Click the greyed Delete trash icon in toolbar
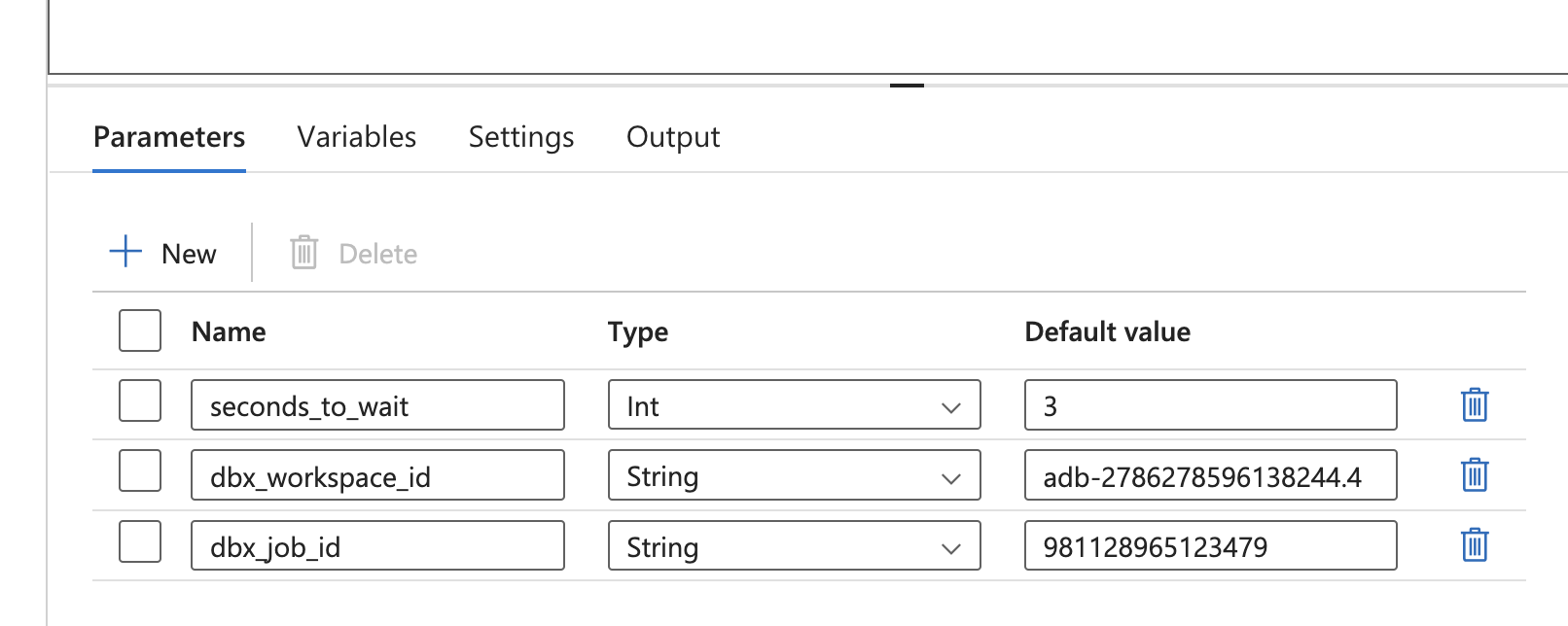Viewport: 1568px width, 626px height. pyautogui.click(x=303, y=253)
